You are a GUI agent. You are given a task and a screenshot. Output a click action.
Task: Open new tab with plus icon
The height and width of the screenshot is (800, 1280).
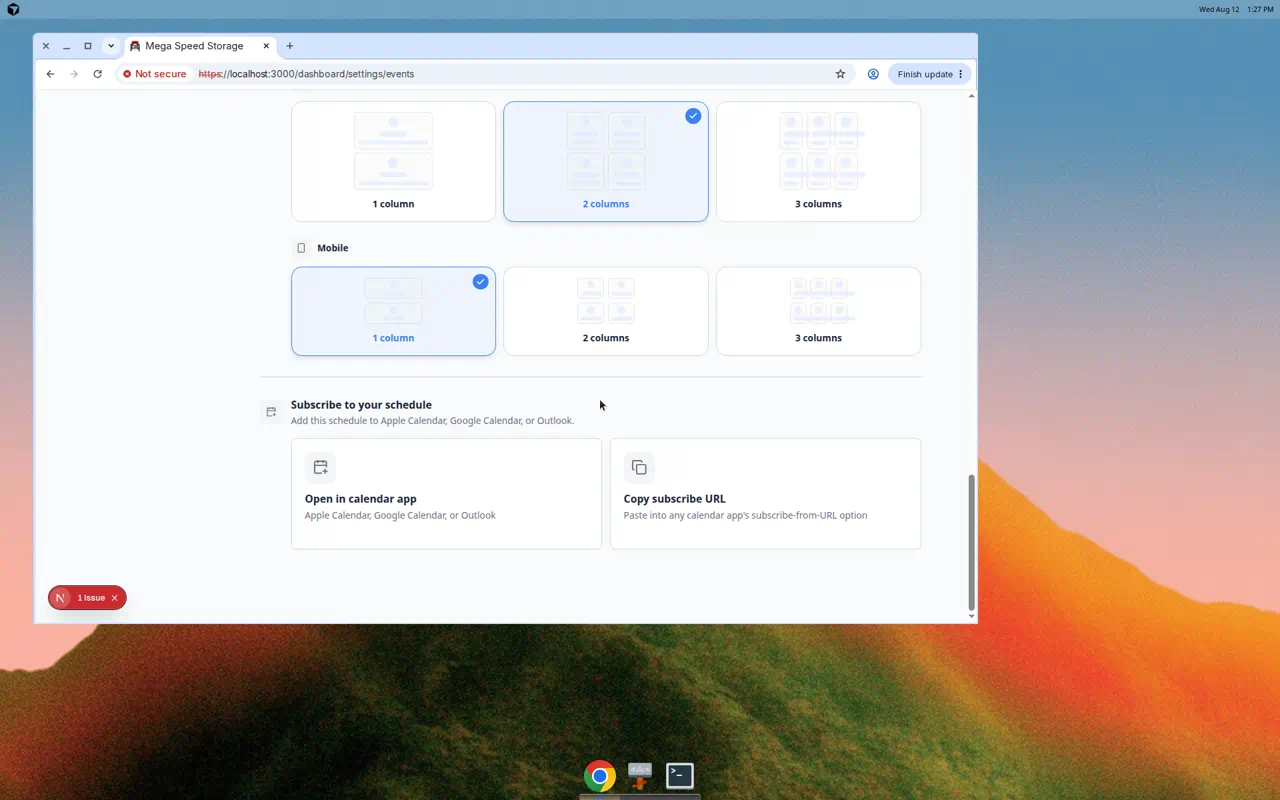(290, 46)
